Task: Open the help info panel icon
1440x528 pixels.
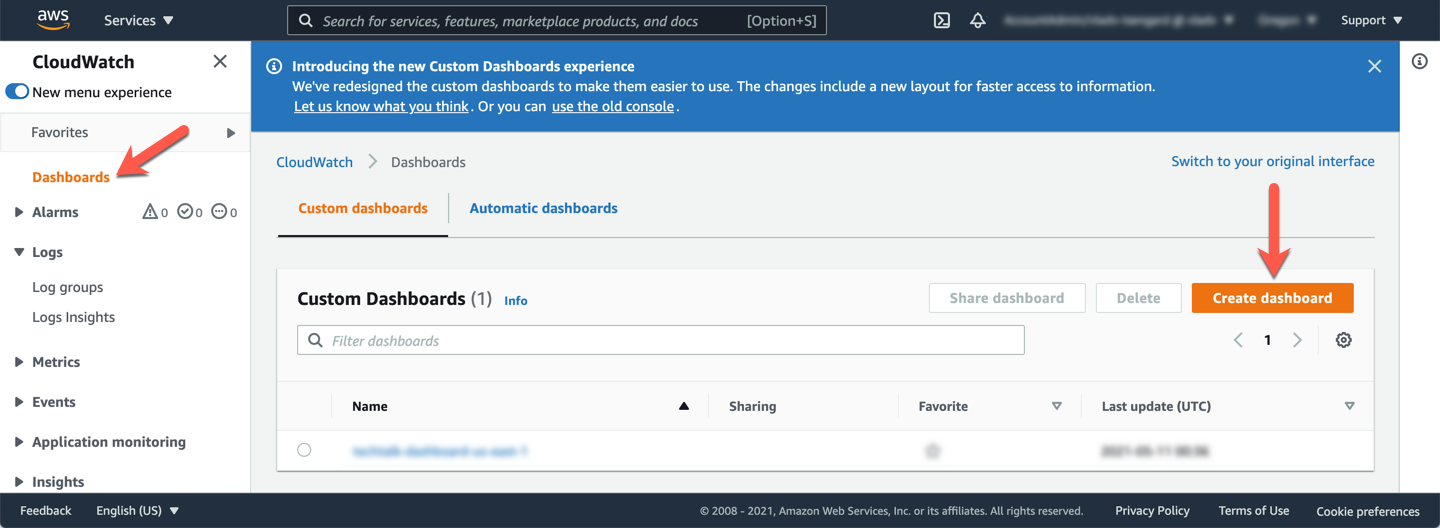Action: (x=1419, y=62)
